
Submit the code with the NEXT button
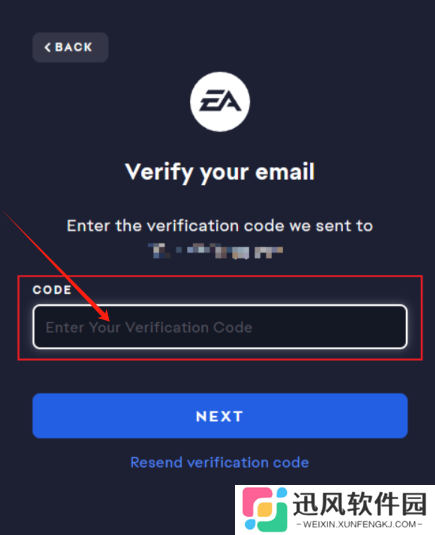pyautogui.click(x=220, y=416)
